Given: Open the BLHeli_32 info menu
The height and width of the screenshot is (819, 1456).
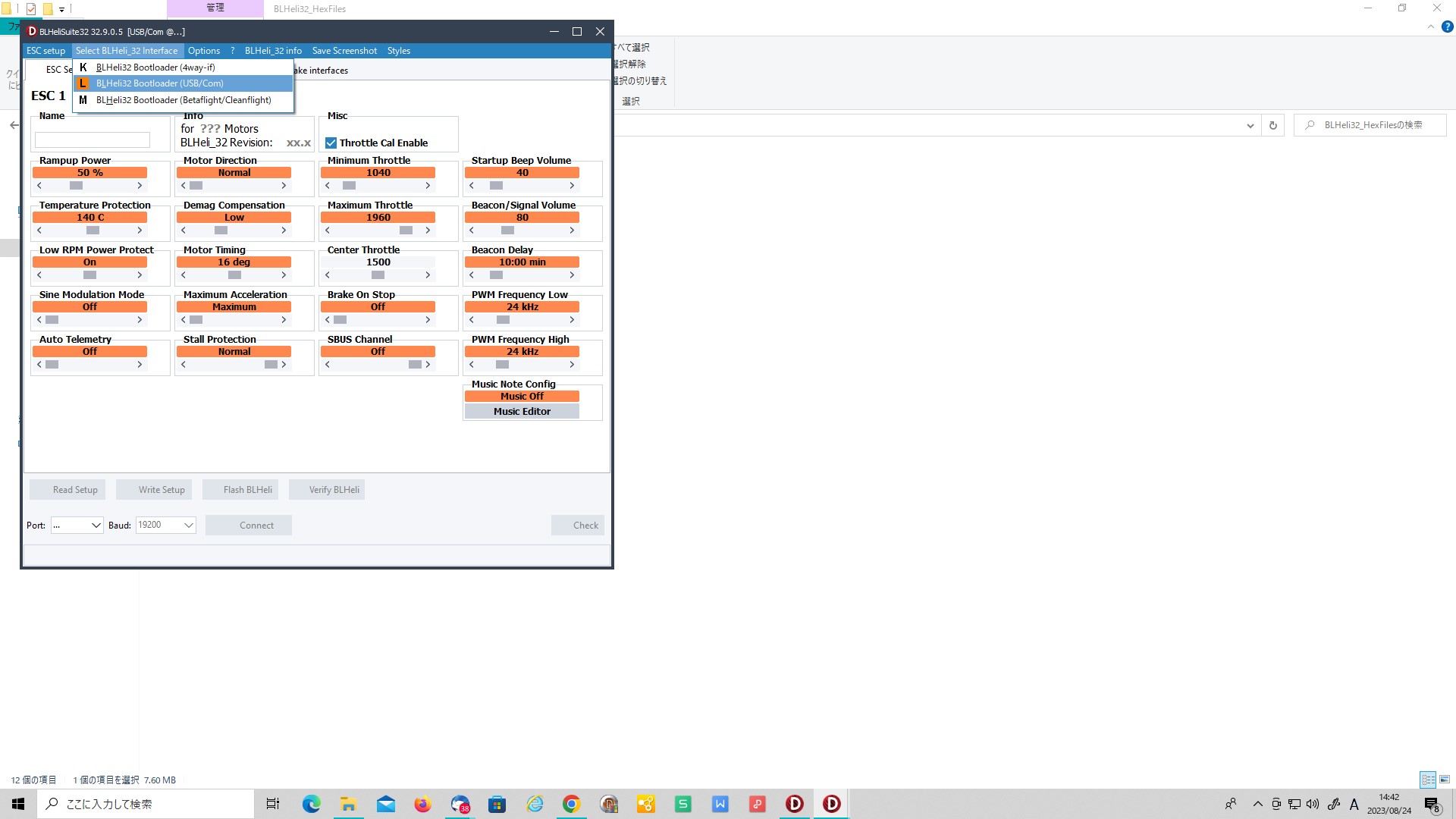Looking at the screenshot, I should [273, 51].
